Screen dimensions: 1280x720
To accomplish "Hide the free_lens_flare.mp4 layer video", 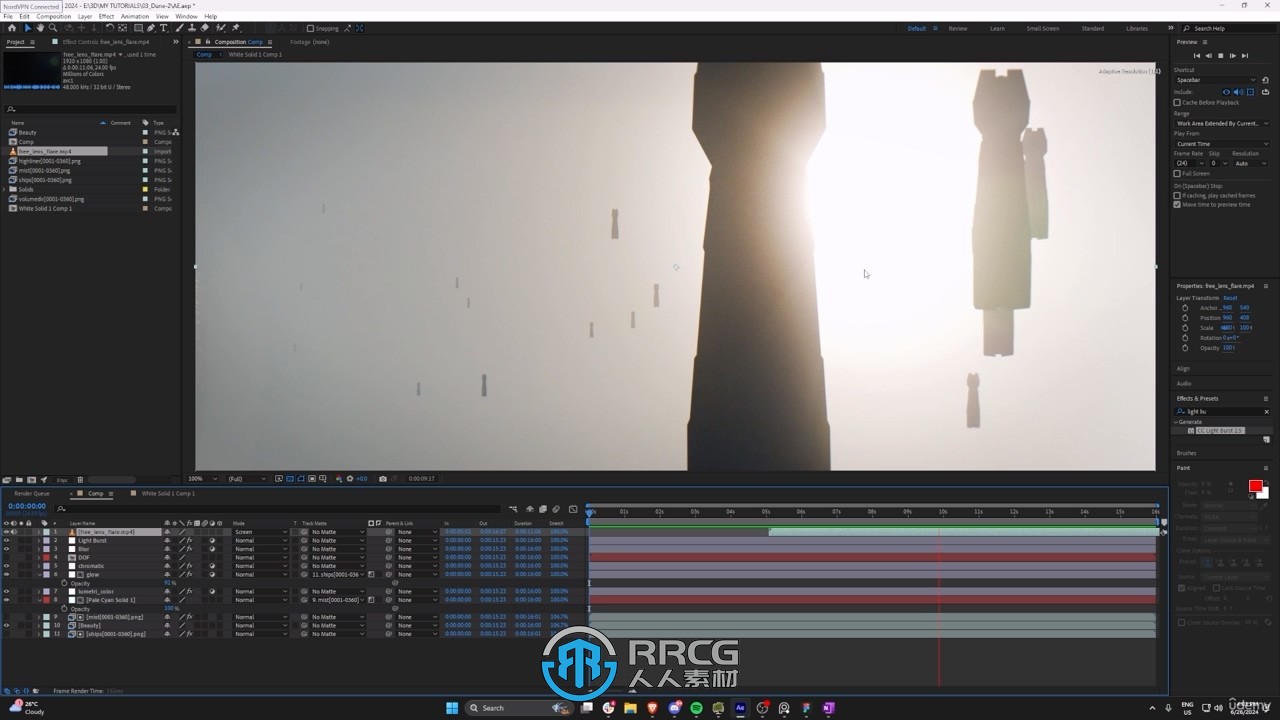I will coord(6,532).
